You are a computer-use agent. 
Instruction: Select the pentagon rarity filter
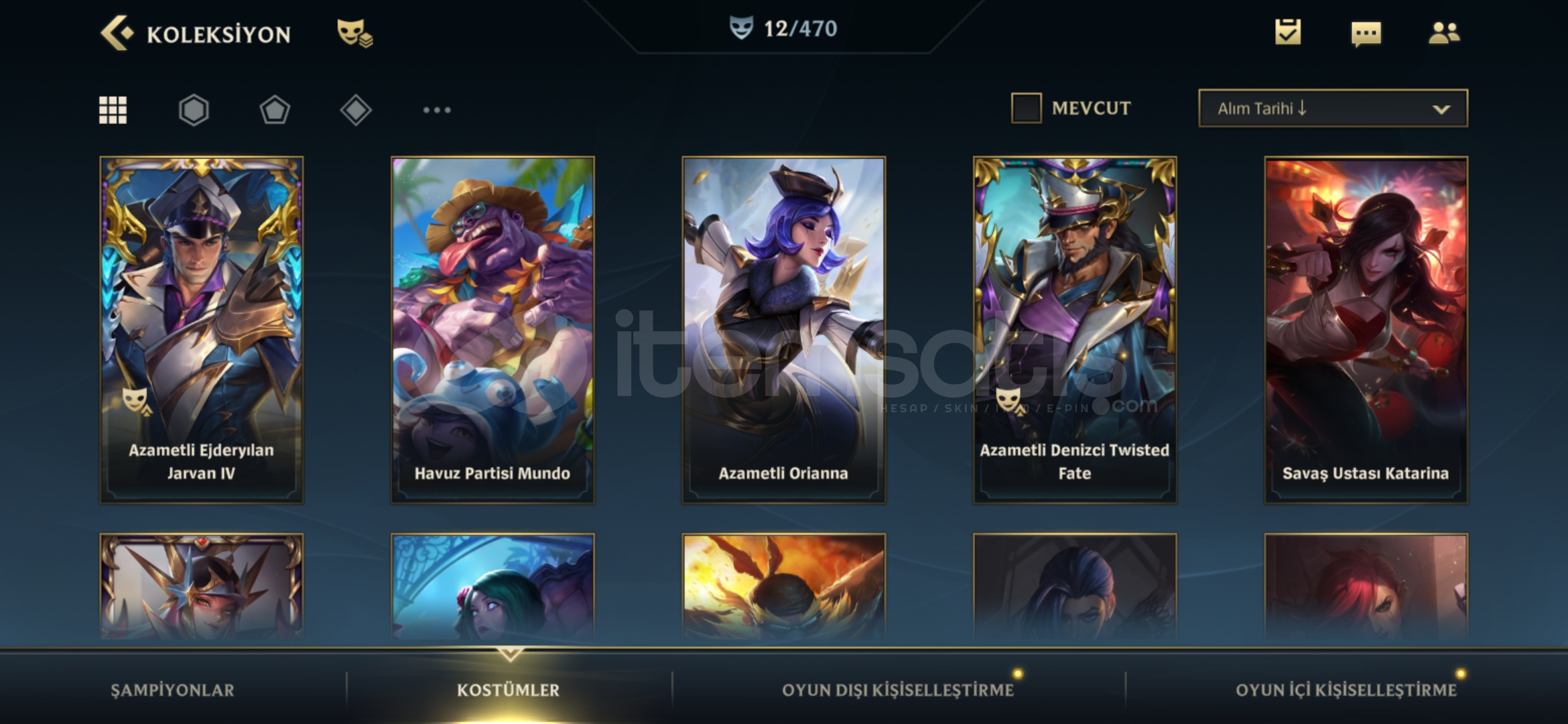point(275,110)
